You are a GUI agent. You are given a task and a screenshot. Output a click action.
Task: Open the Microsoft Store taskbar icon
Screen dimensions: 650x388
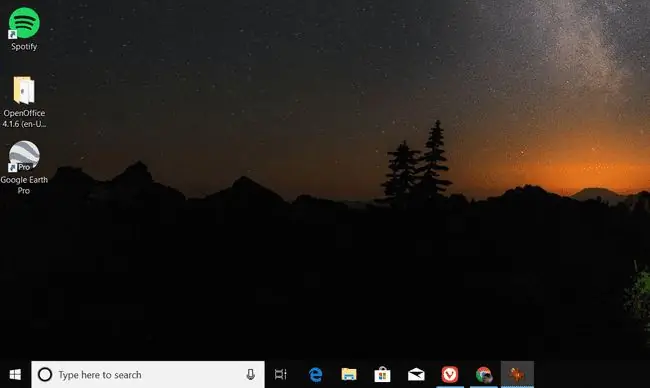[382, 375]
